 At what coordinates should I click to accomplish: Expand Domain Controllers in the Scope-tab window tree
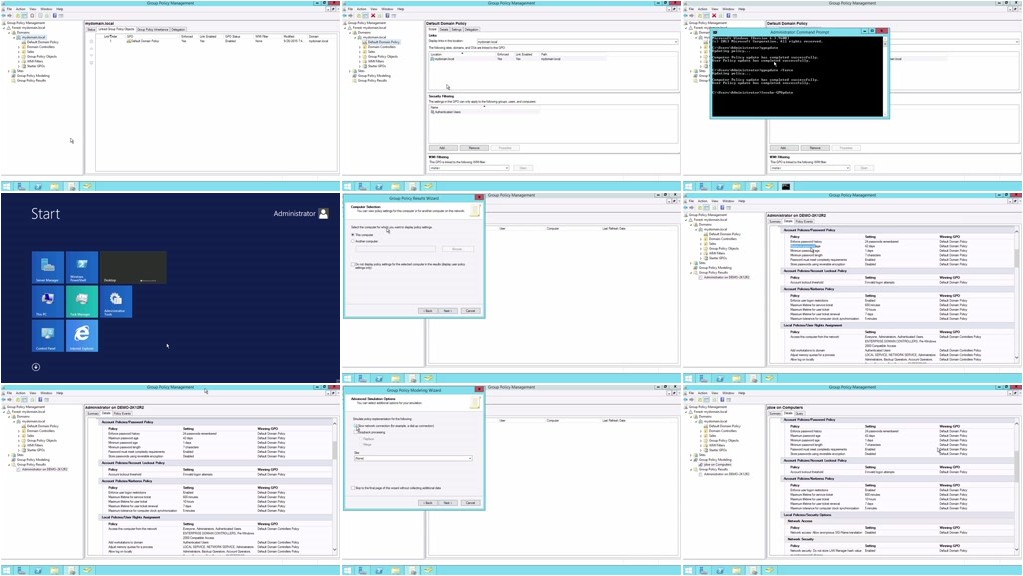[x=359, y=47]
